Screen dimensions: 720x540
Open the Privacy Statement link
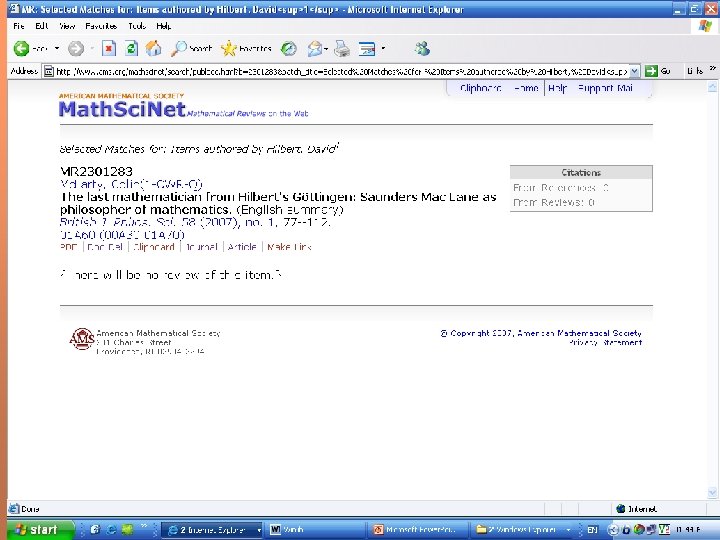605,343
